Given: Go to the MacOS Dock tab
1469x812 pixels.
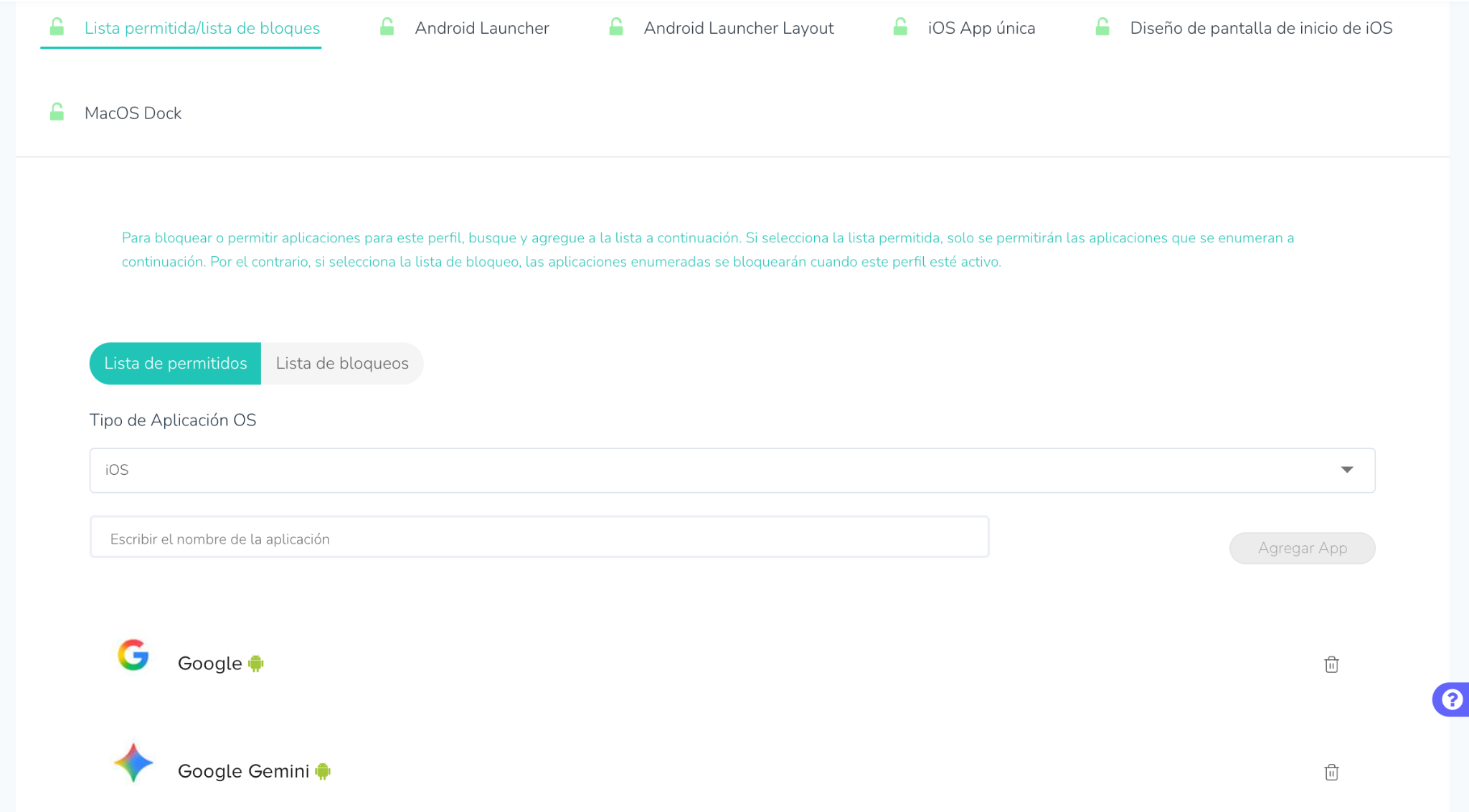Looking at the screenshot, I should coord(133,113).
